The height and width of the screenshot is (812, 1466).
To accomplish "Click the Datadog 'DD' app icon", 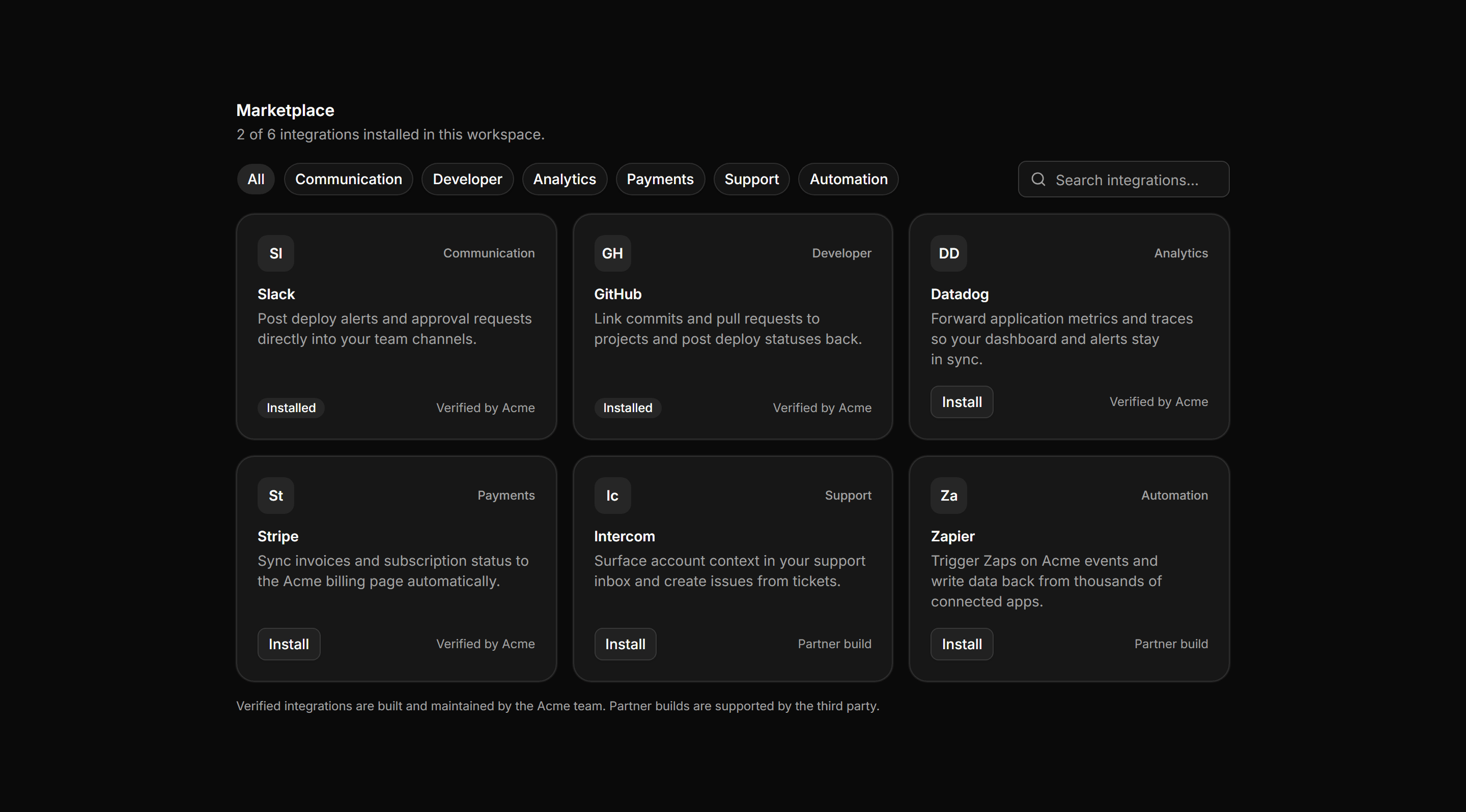I will point(949,253).
